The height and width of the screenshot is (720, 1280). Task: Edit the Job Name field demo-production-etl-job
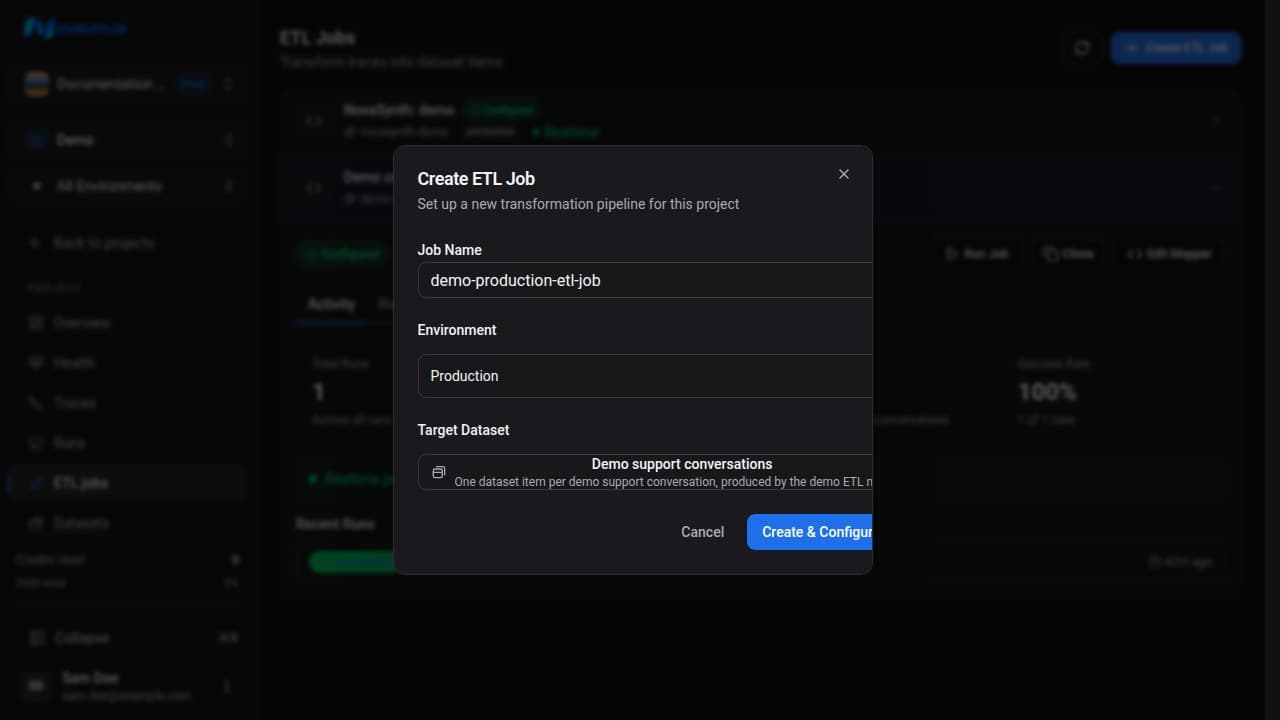tap(645, 280)
